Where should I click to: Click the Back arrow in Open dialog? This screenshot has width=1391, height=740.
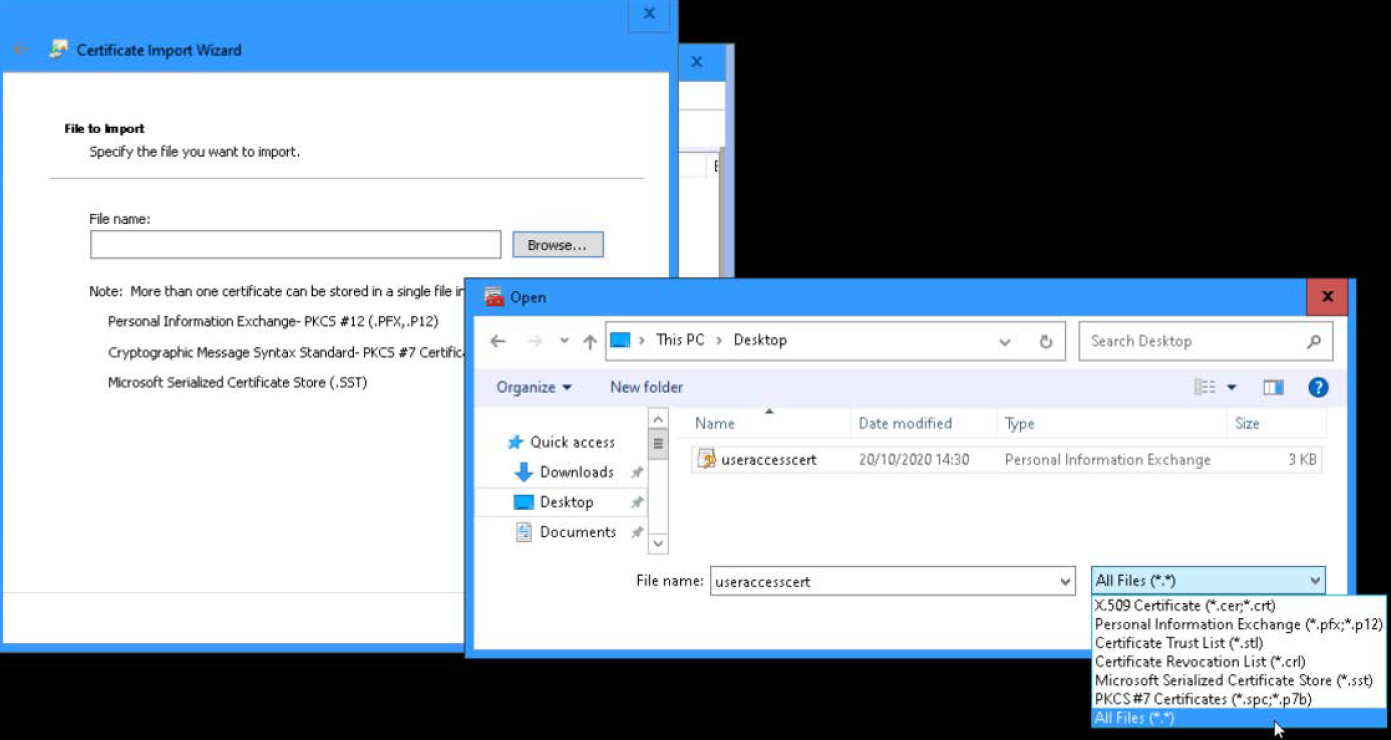tap(498, 341)
